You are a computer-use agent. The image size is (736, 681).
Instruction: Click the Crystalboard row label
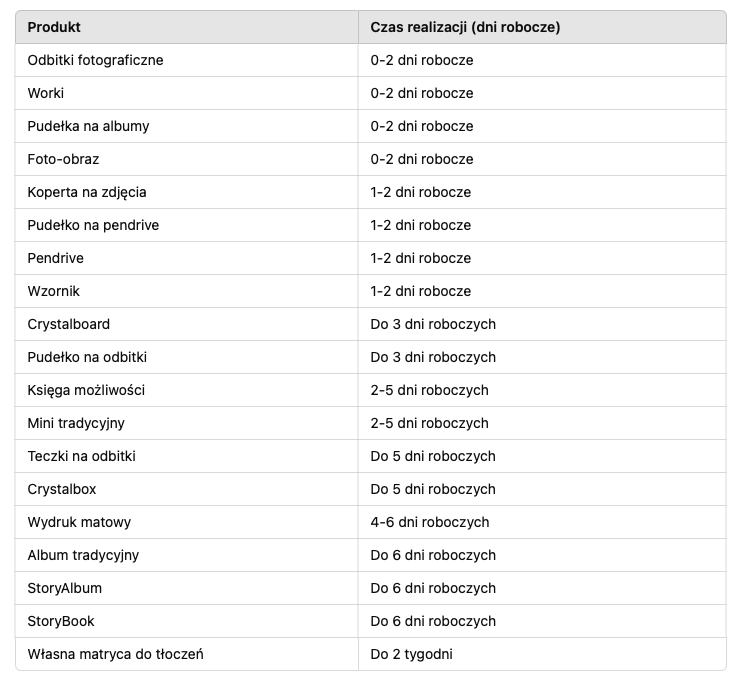(69, 324)
